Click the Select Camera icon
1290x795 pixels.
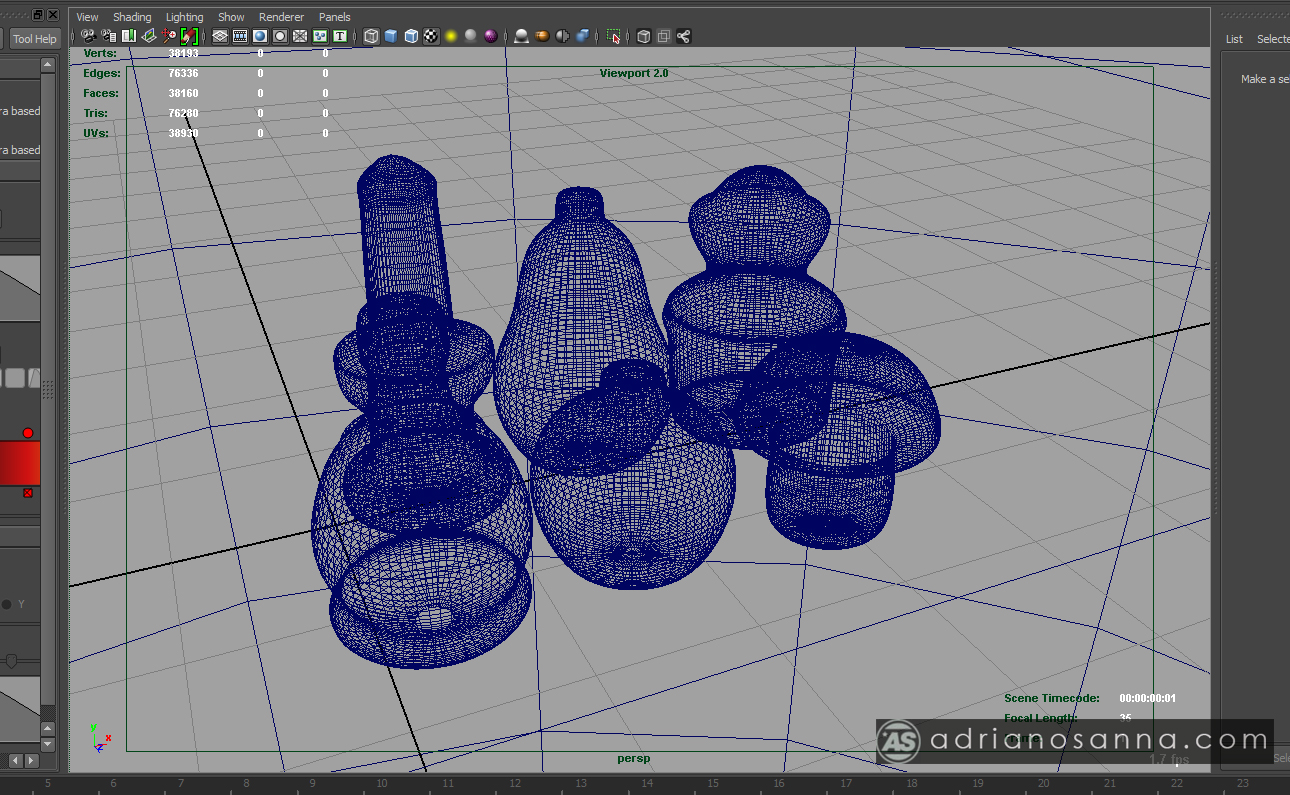click(88, 36)
